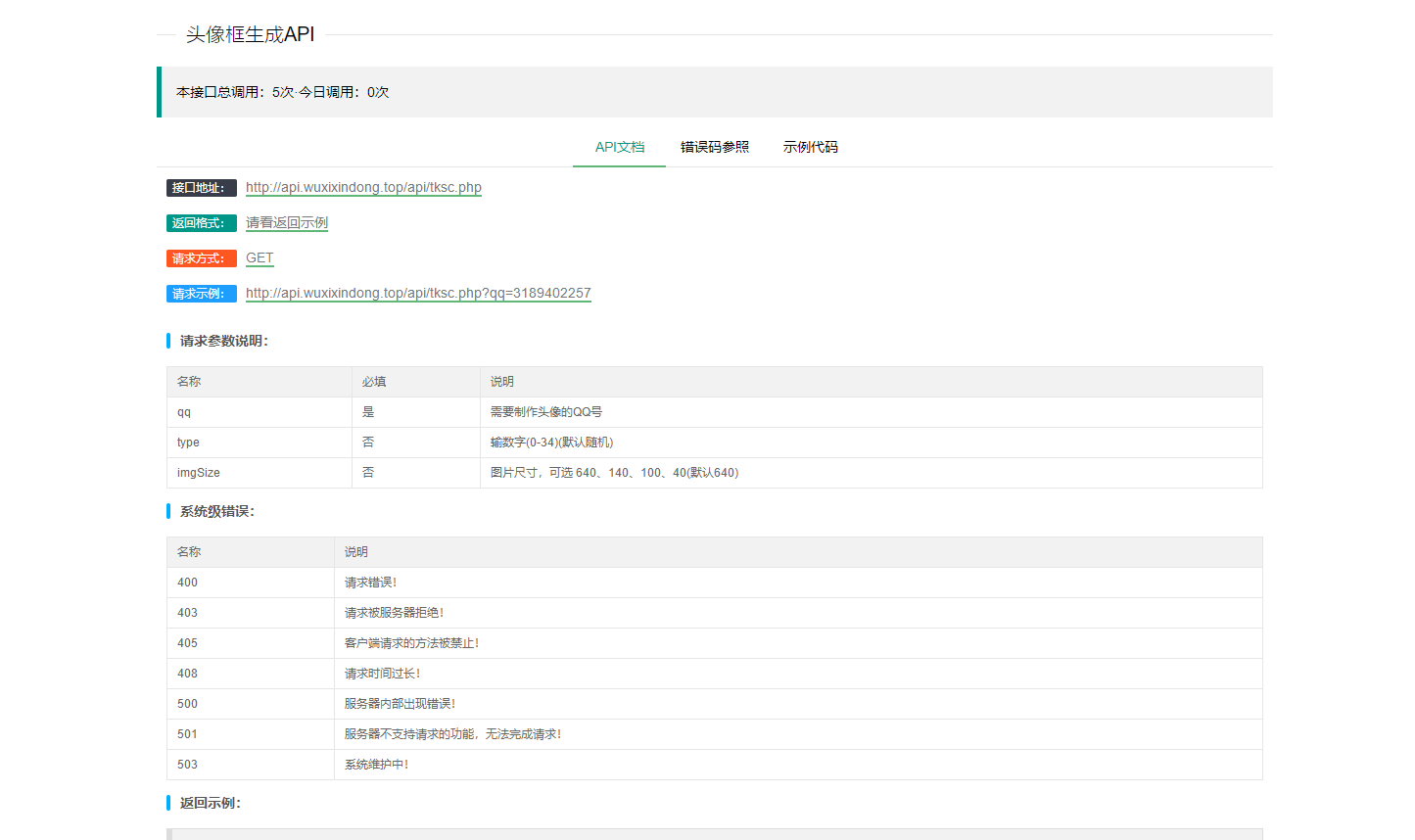The height and width of the screenshot is (840, 1415).
Task: Click the imgSize parameter name cell
Action: tap(199, 473)
